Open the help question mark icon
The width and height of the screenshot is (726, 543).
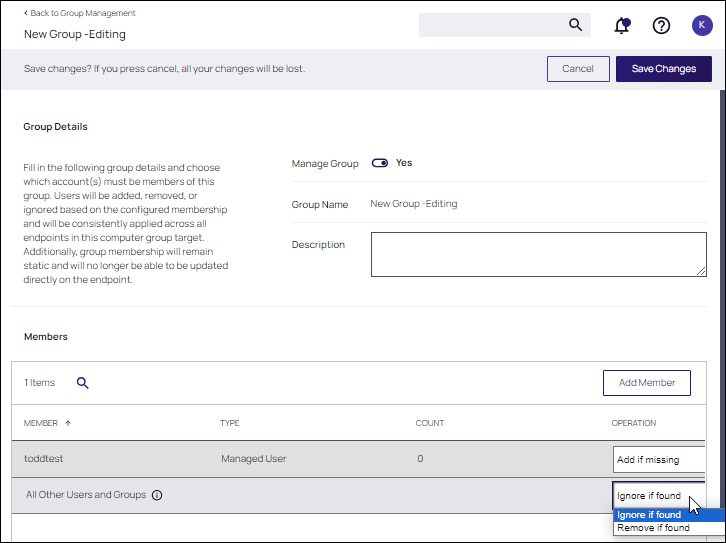[x=661, y=25]
